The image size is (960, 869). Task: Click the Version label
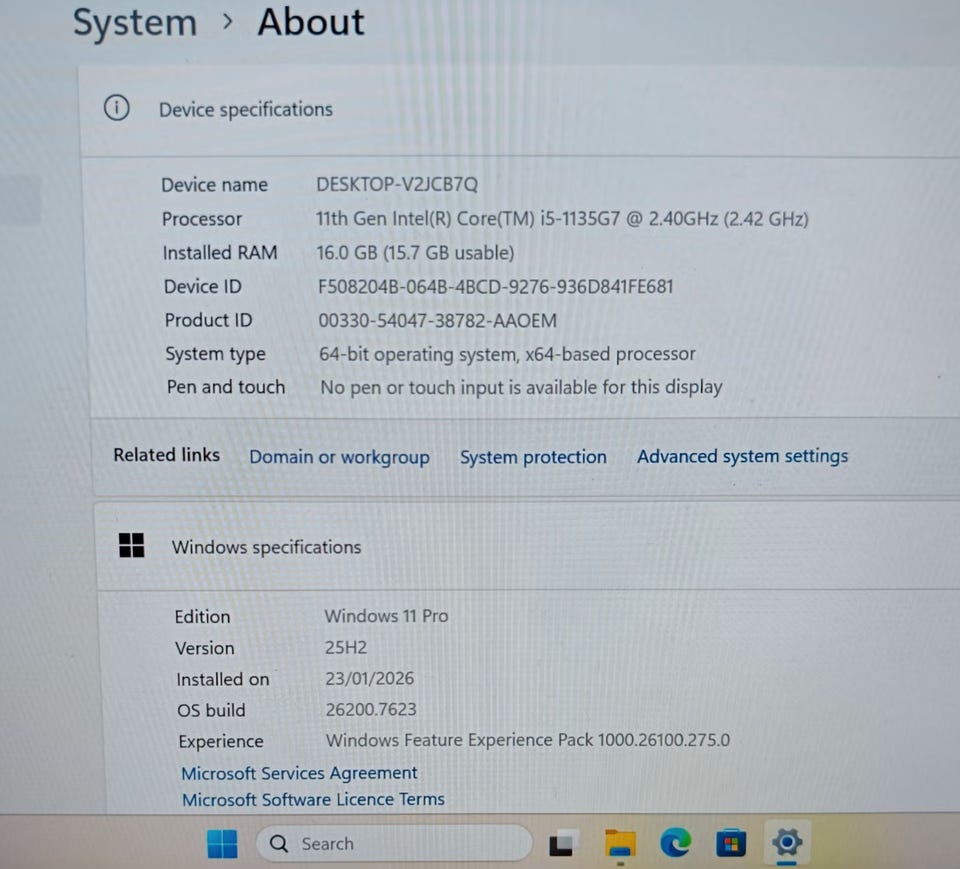[204, 648]
